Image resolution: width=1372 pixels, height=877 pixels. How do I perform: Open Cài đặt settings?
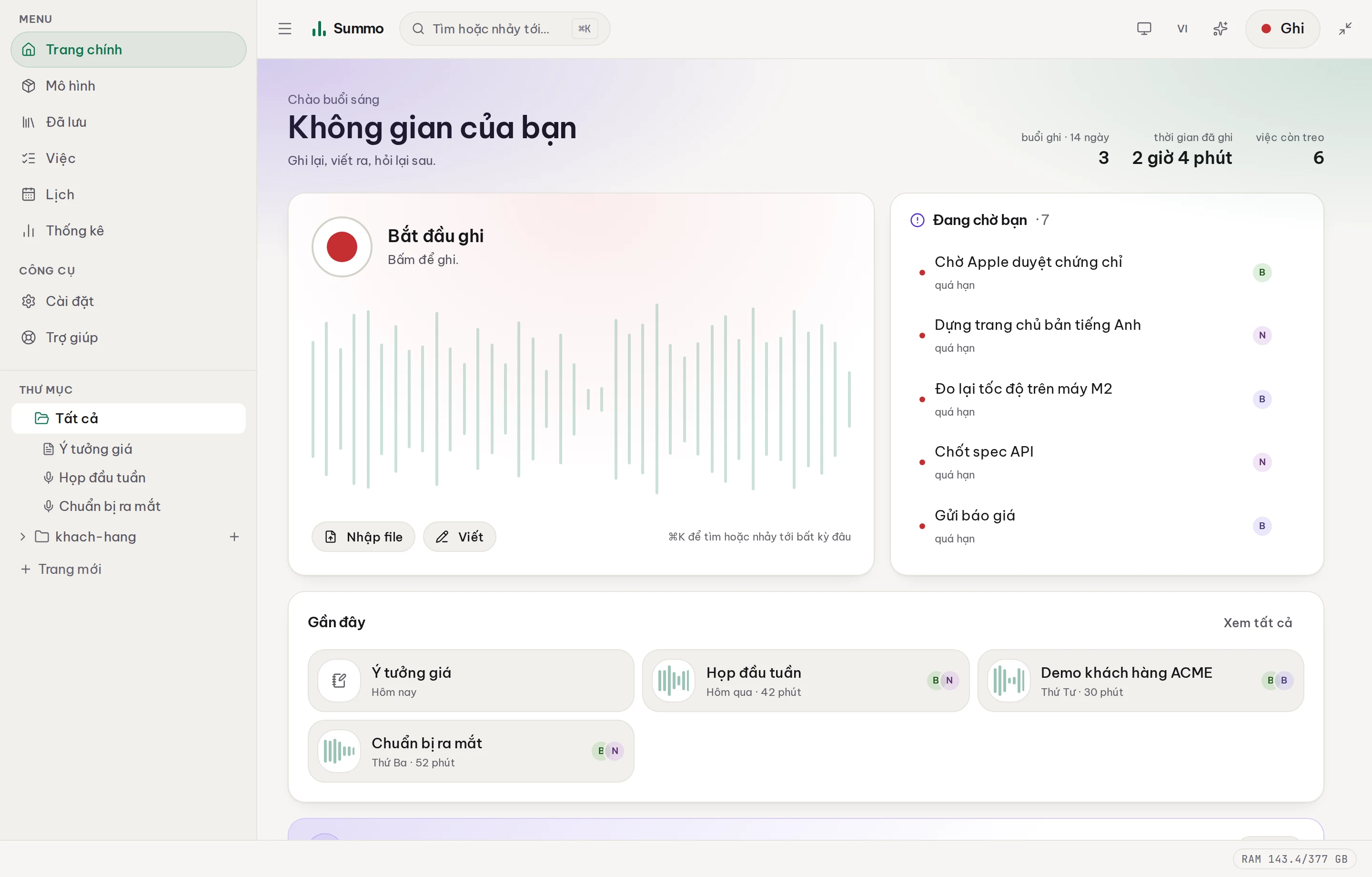click(129, 301)
